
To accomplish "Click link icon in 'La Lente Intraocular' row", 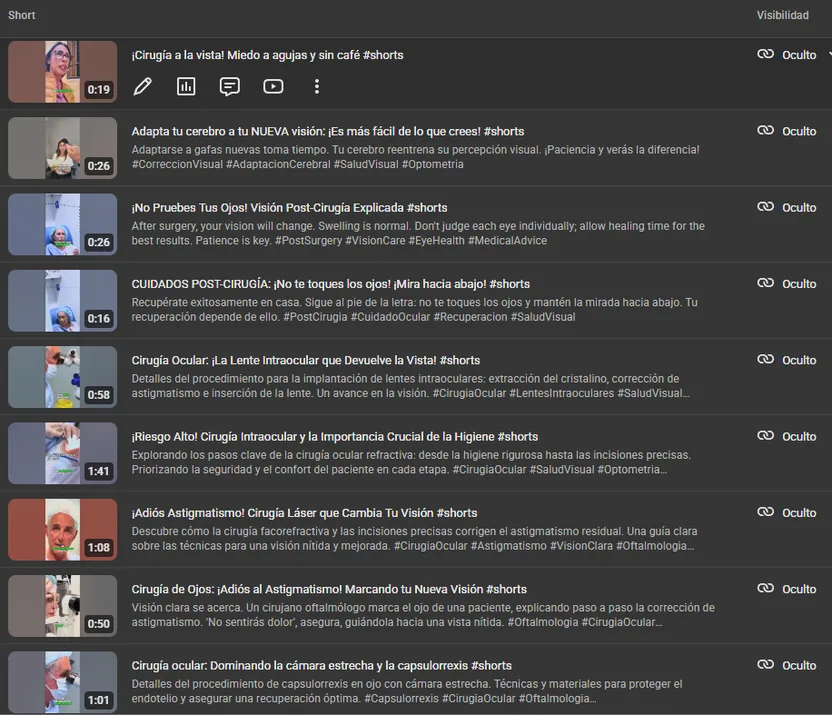I will pos(765,360).
